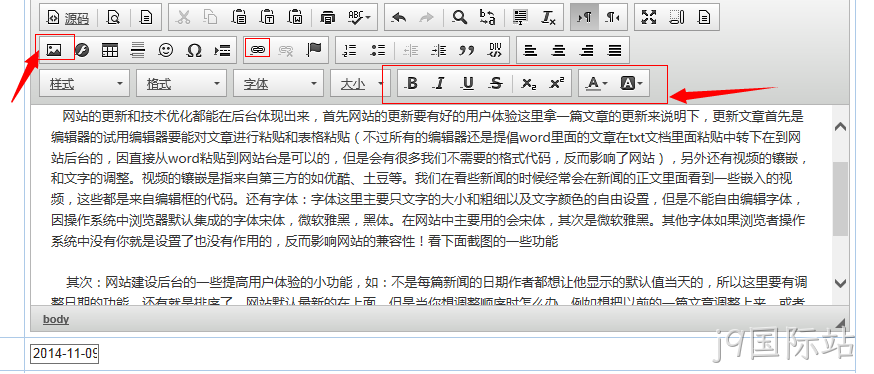
Task: Open the text color picker
Action: [597, 84]
